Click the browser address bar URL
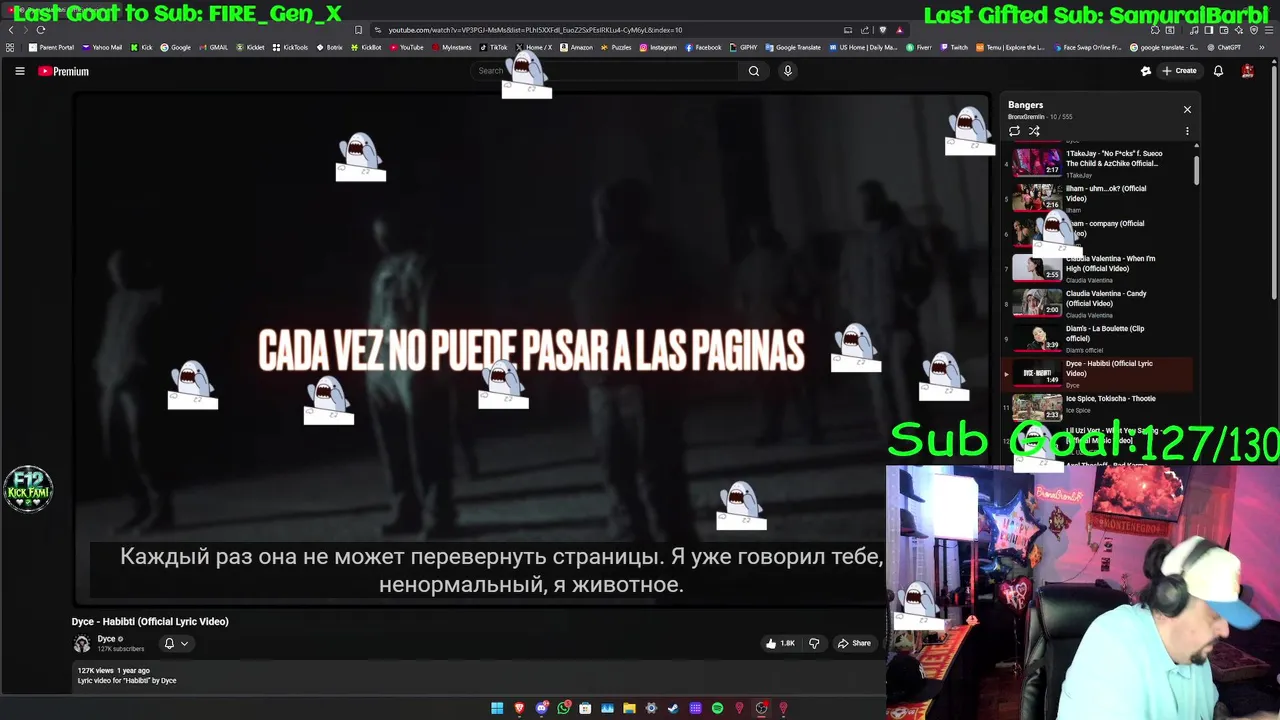The height and width of the screenshot is (720, 1280). pos(535,30)
